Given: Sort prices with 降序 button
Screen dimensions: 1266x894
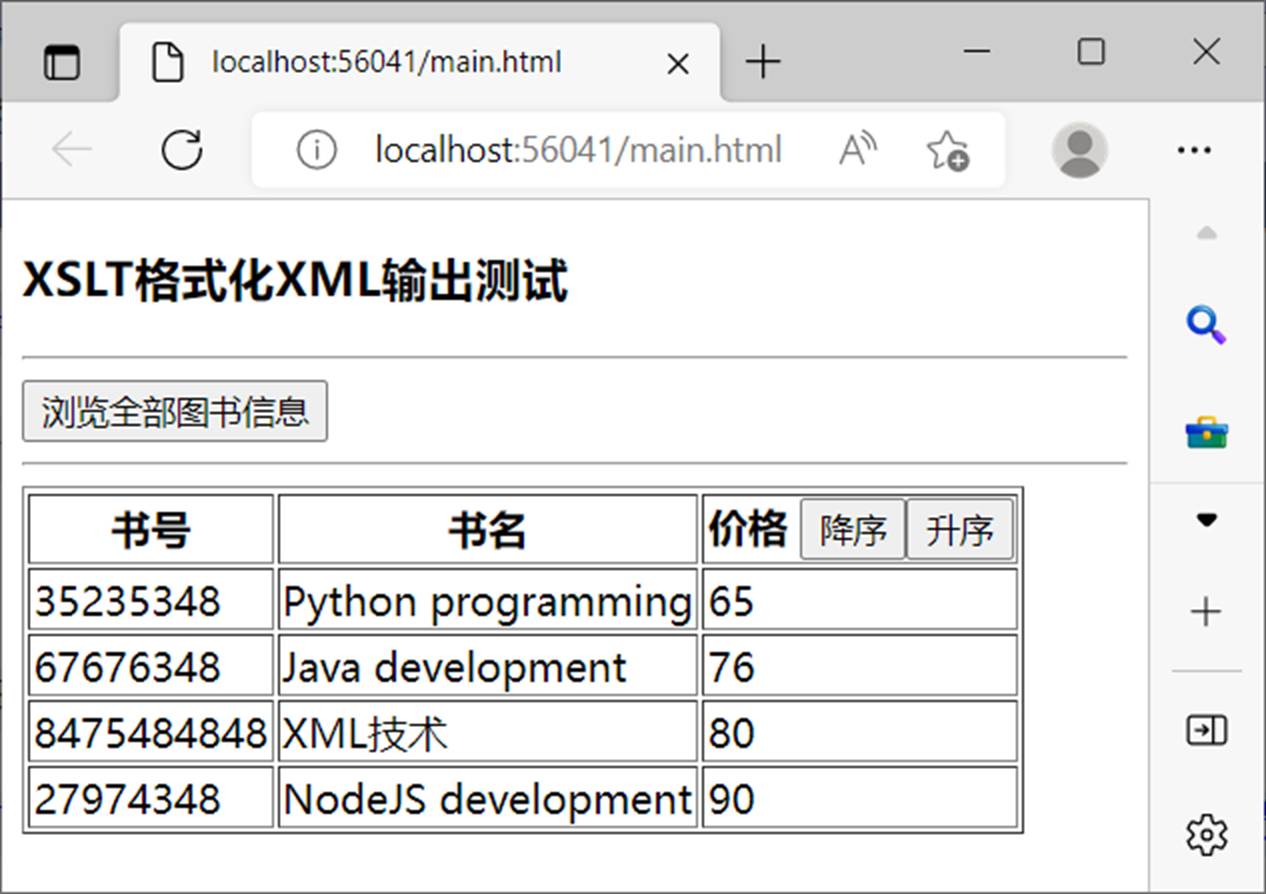Looking at the screenshot, I should pos(853,530).
